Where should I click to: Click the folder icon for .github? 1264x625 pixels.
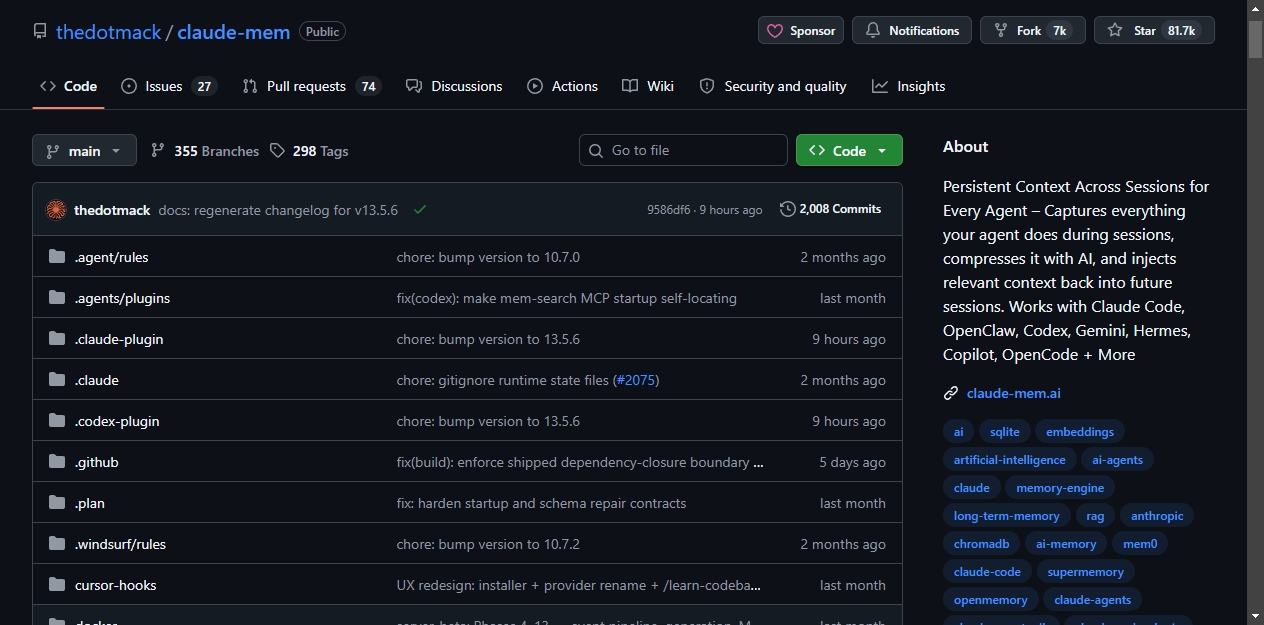coord(57,462)
